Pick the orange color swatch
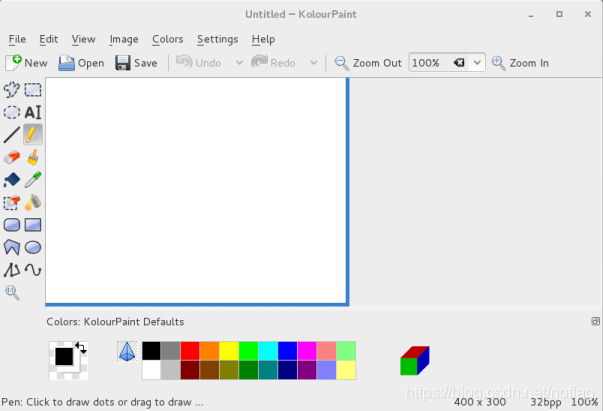Screen dimensions: 603x411 click(210, 351)
